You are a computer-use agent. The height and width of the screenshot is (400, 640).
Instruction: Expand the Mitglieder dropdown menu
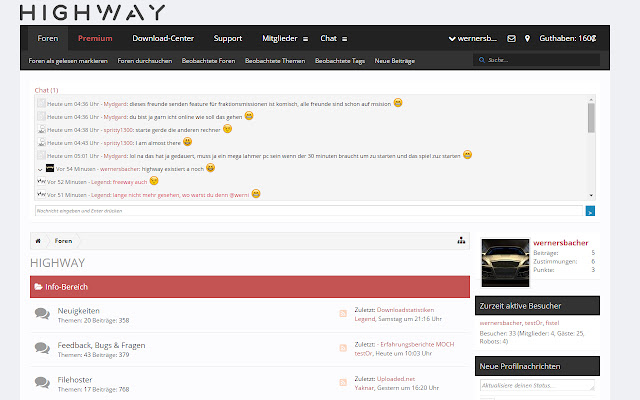[x=280, y=39]
